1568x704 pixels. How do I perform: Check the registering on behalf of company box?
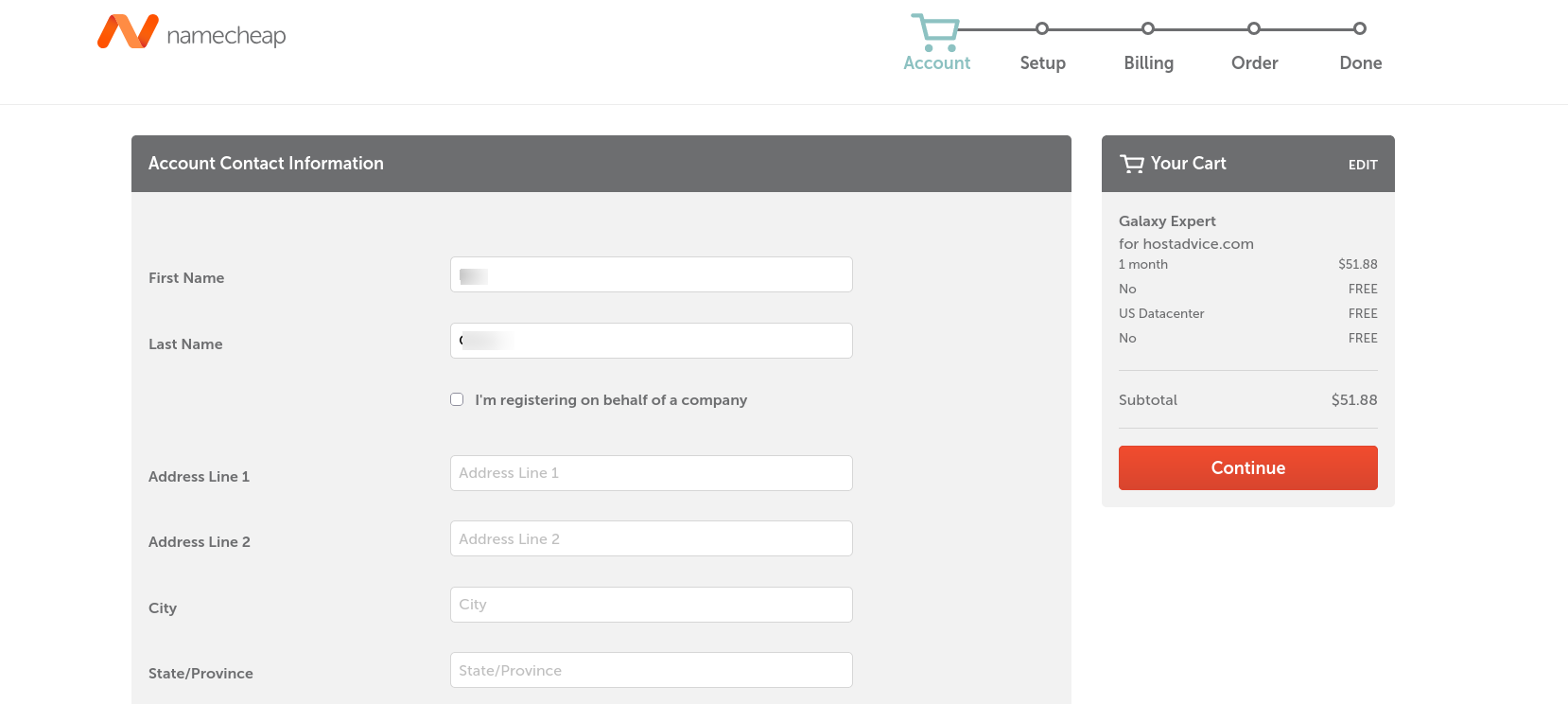457,399
